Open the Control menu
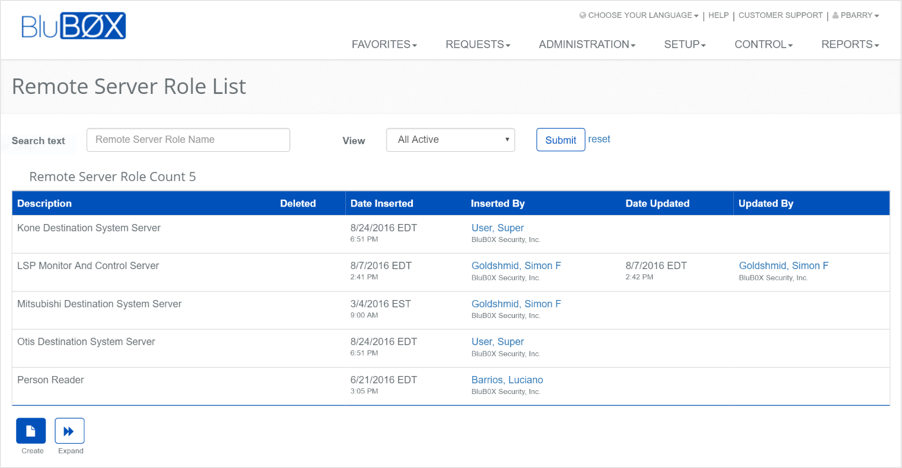Viewport: 902px width, 468px height. coord(763,45)
